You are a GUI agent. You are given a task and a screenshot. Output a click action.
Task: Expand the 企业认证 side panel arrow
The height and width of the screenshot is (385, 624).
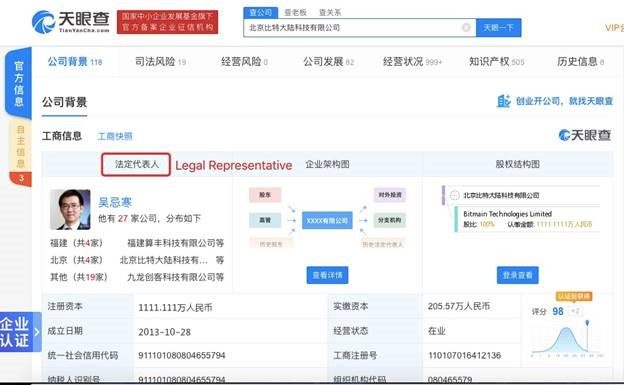[x=37, y=332]
